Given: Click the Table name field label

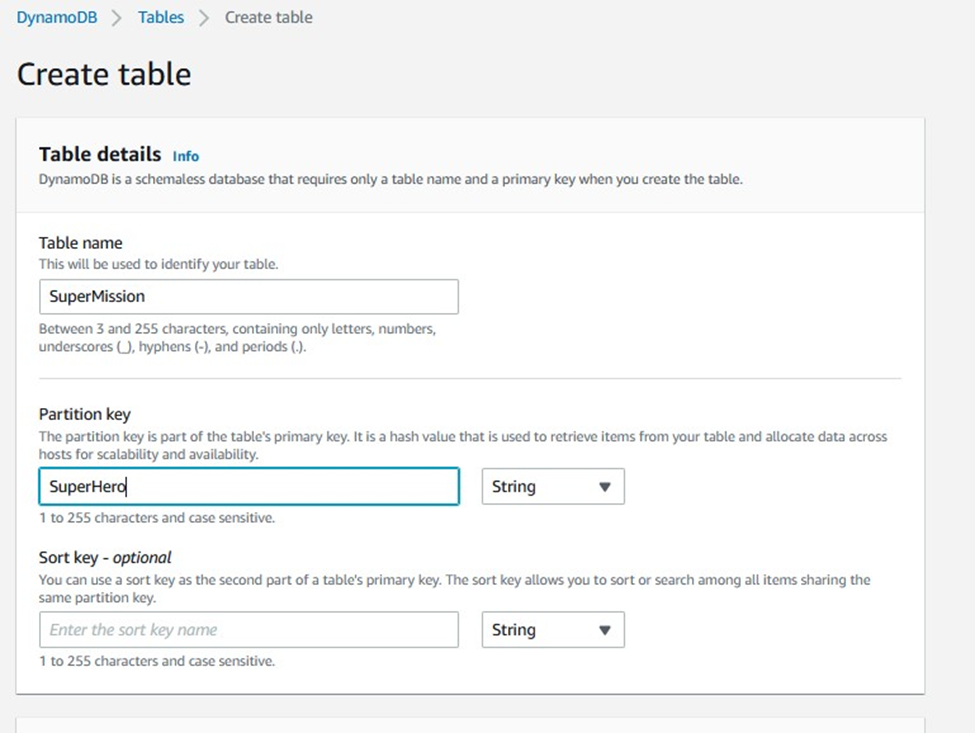Looking at the screenshot, I should click(x=80, y=242).
